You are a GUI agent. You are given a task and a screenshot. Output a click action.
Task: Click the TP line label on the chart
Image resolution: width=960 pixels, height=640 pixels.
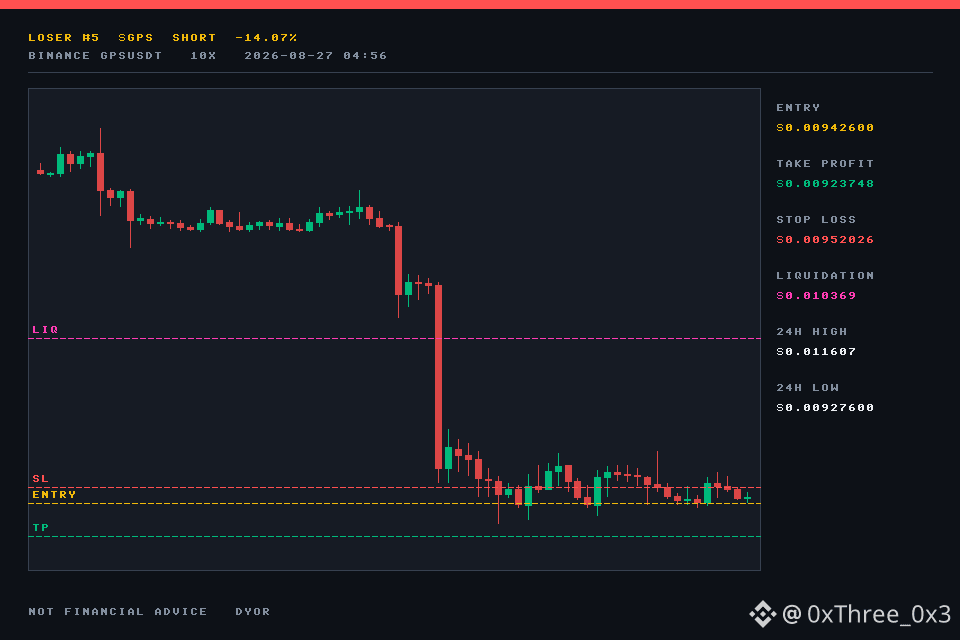pyautogui.click(x=40, y=527)
